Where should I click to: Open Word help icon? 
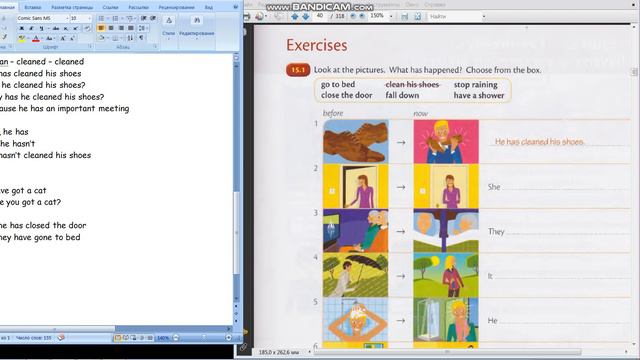coord(236,7)
